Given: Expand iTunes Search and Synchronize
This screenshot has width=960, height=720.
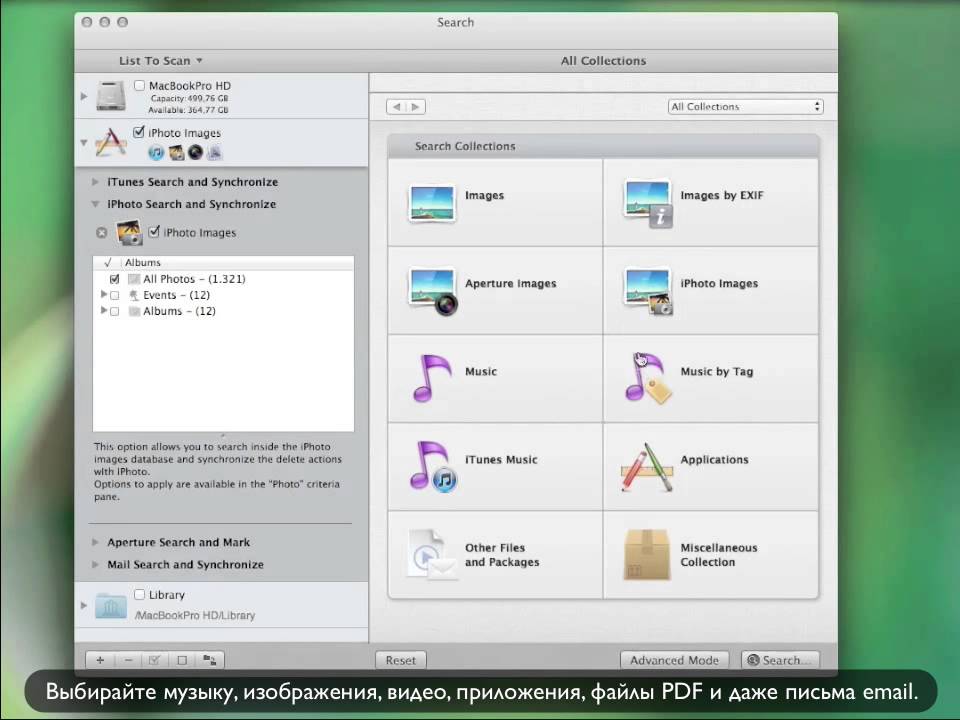Looking at the screenshot, I should point(95,182).
